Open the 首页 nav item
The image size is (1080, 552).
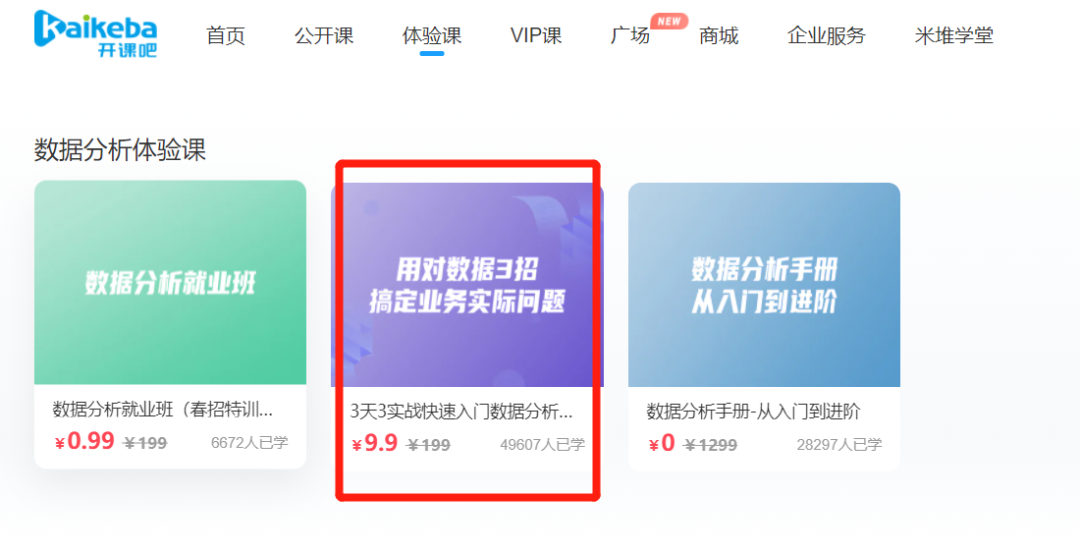pyautogui.click(x=226, y=35)
